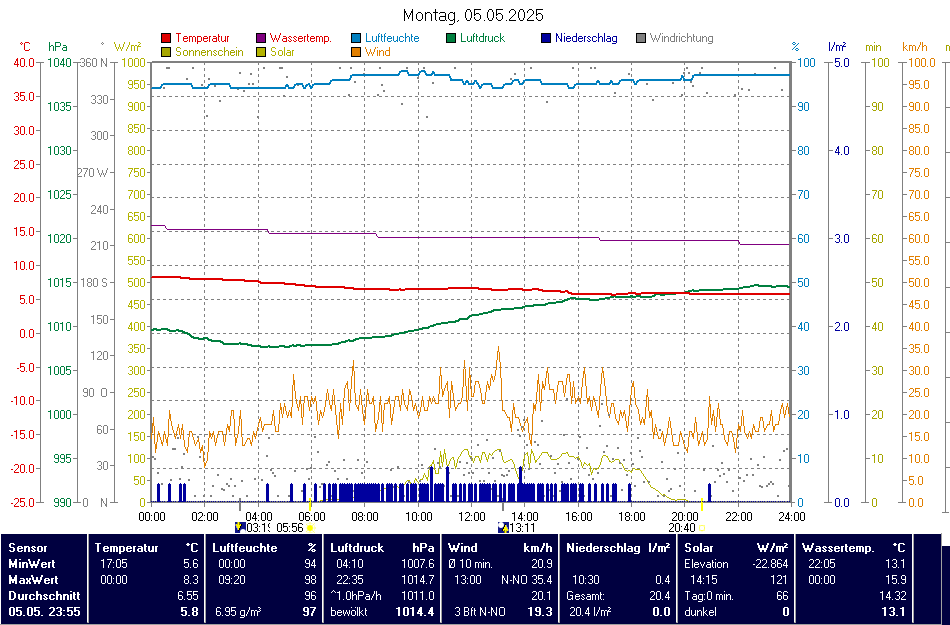Image resolution: width=950 pixels, height=625 pixels.
Task: Click the sun icon beside 05:56
Action: (x=311, y=527)
